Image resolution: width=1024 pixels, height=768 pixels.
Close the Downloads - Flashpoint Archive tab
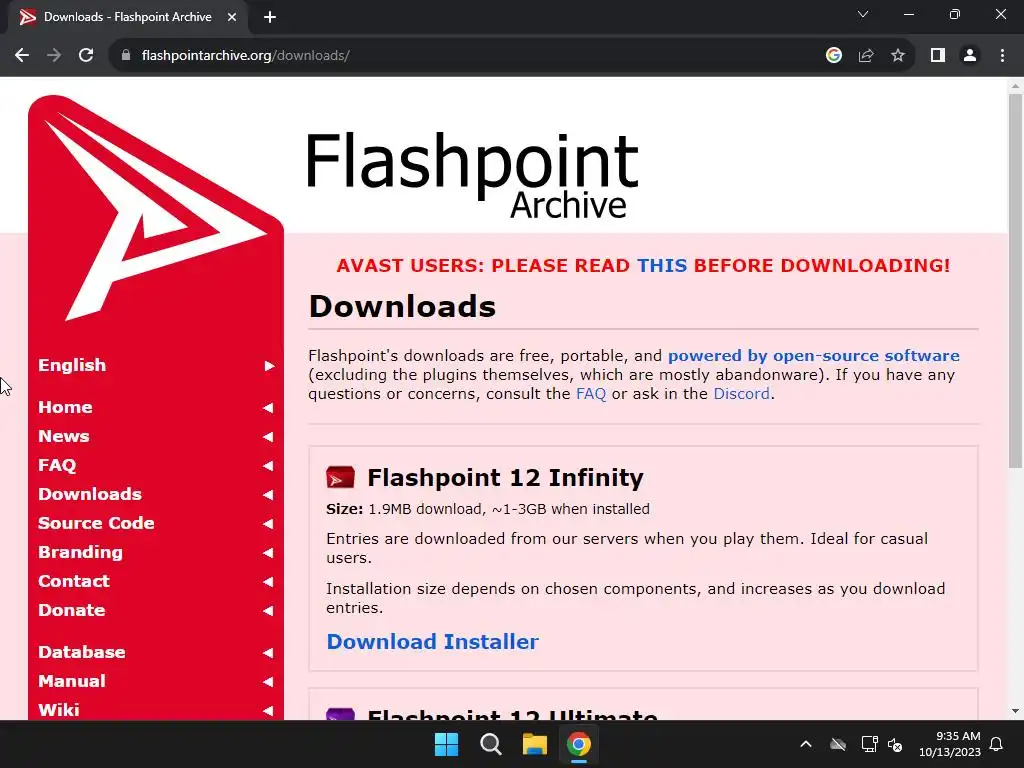[232, 17]
